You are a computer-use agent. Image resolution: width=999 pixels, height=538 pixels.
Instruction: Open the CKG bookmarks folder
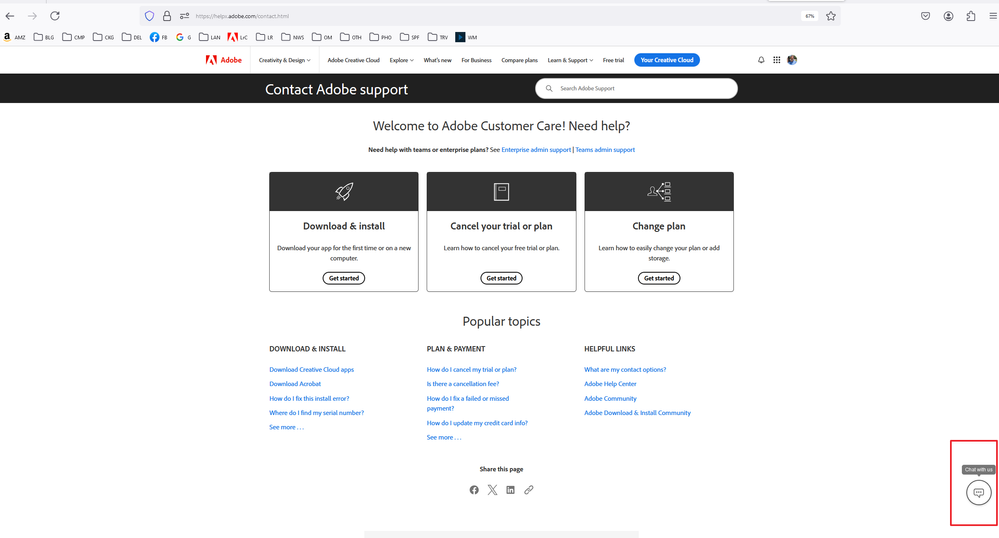click(103, 37)
